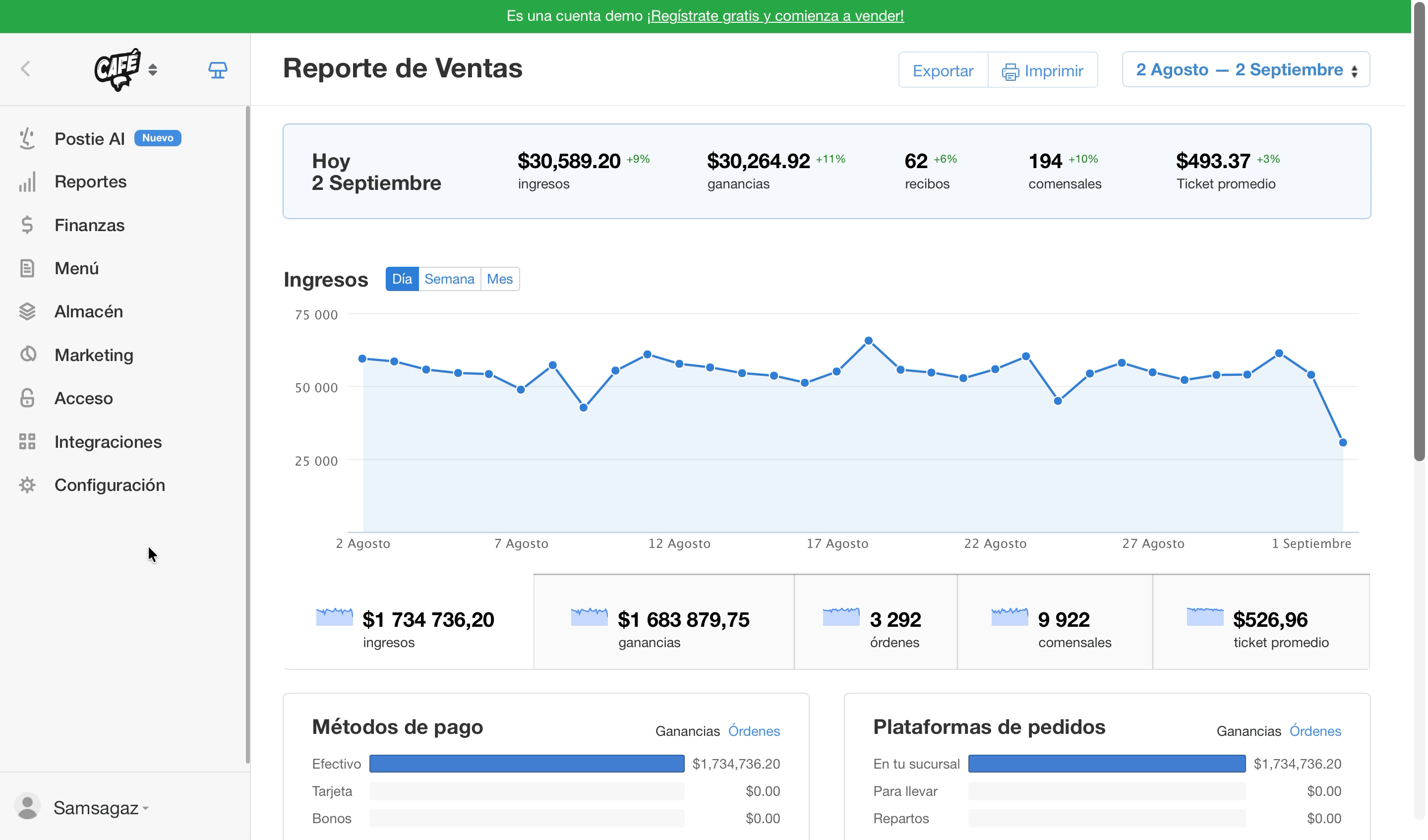Select the Día chart granularity
This screenshot has height=840, width=1428.
[x=402, y=279]
